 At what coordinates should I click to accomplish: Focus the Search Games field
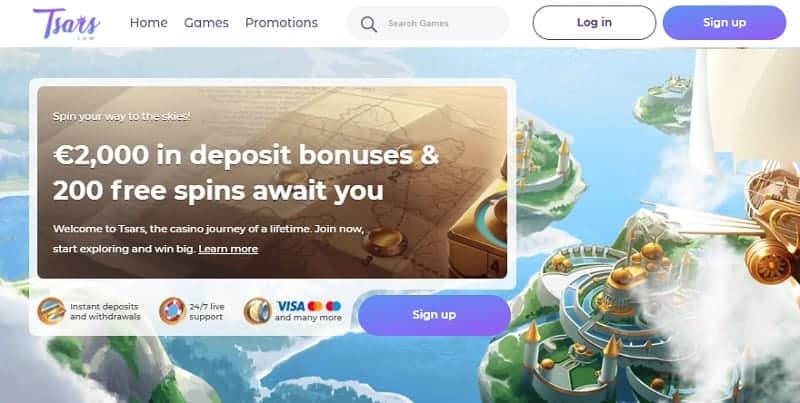(428, 23)
